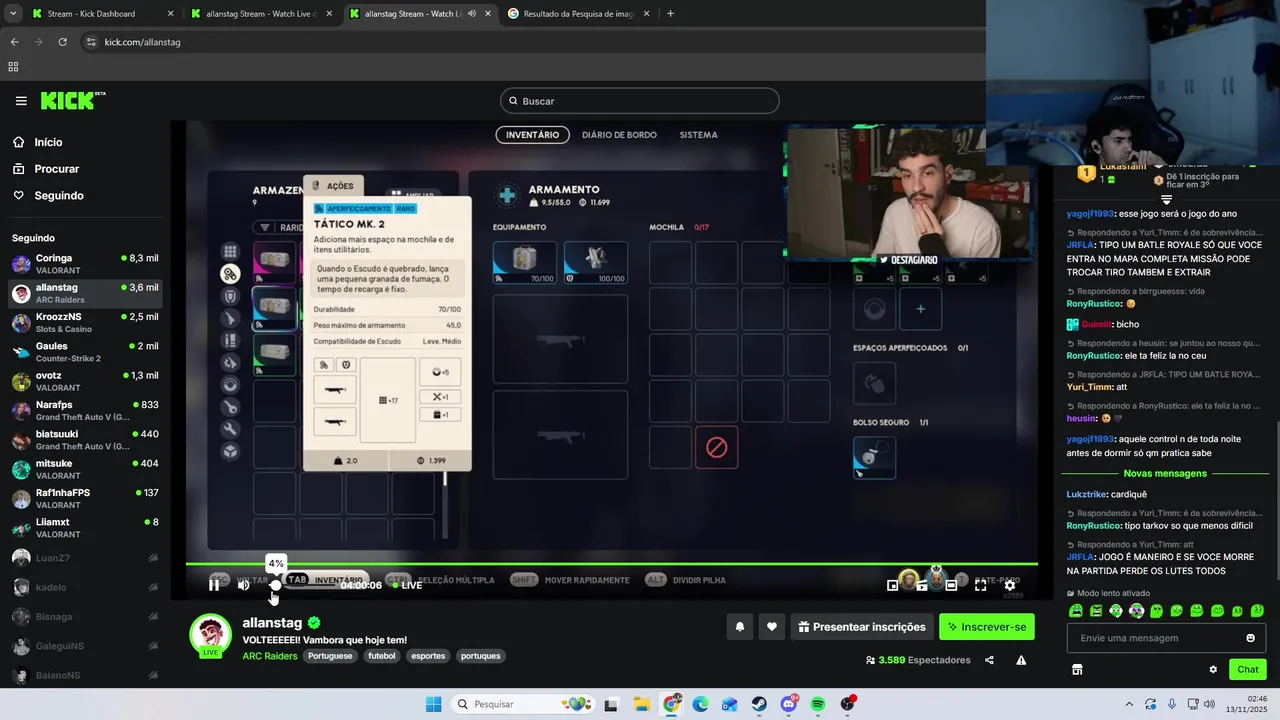1280x720 pixels.
Task: Open emoji picker in chat input
Action: point(1250,638)
